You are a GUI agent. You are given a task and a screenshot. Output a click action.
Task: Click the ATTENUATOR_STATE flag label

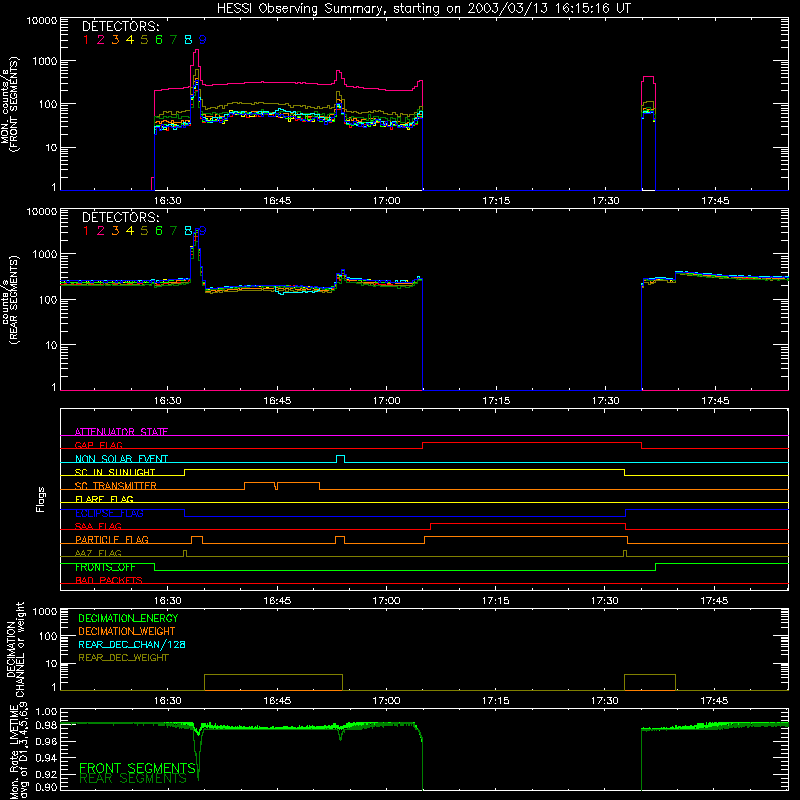click(121, 432)
